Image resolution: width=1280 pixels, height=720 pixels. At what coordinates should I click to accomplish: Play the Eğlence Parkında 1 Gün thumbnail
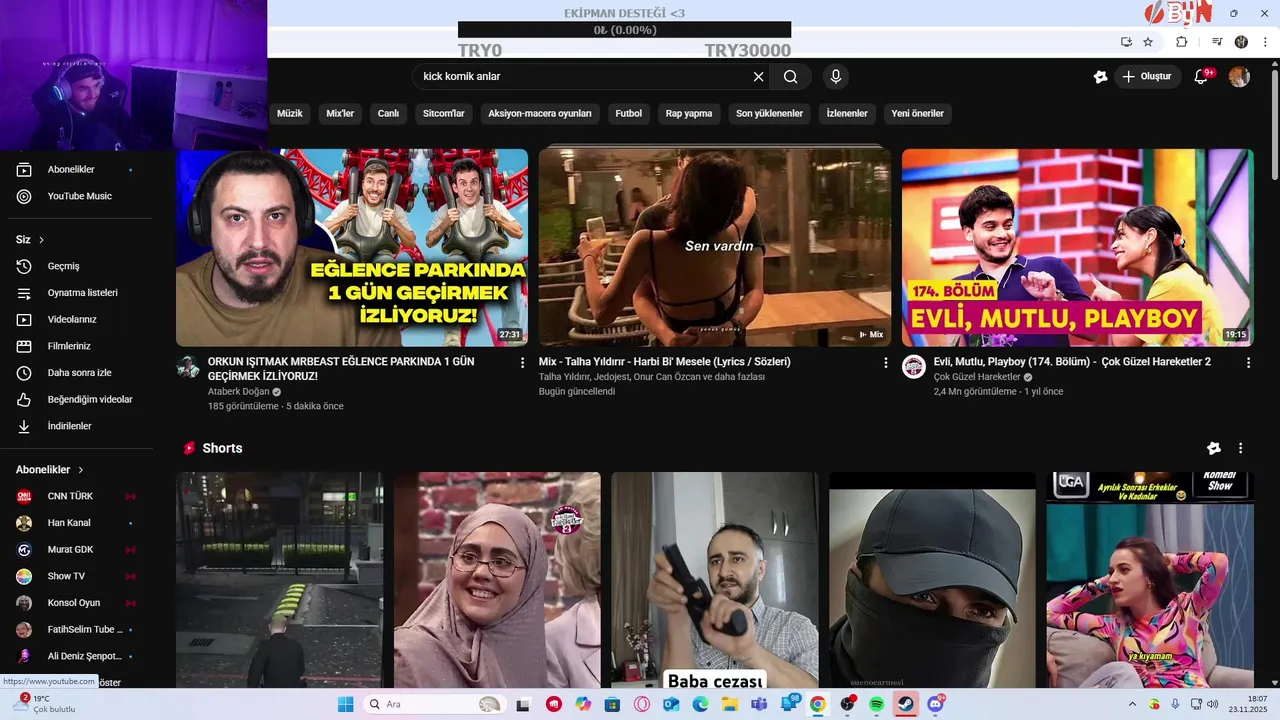(x=352, y=248)
